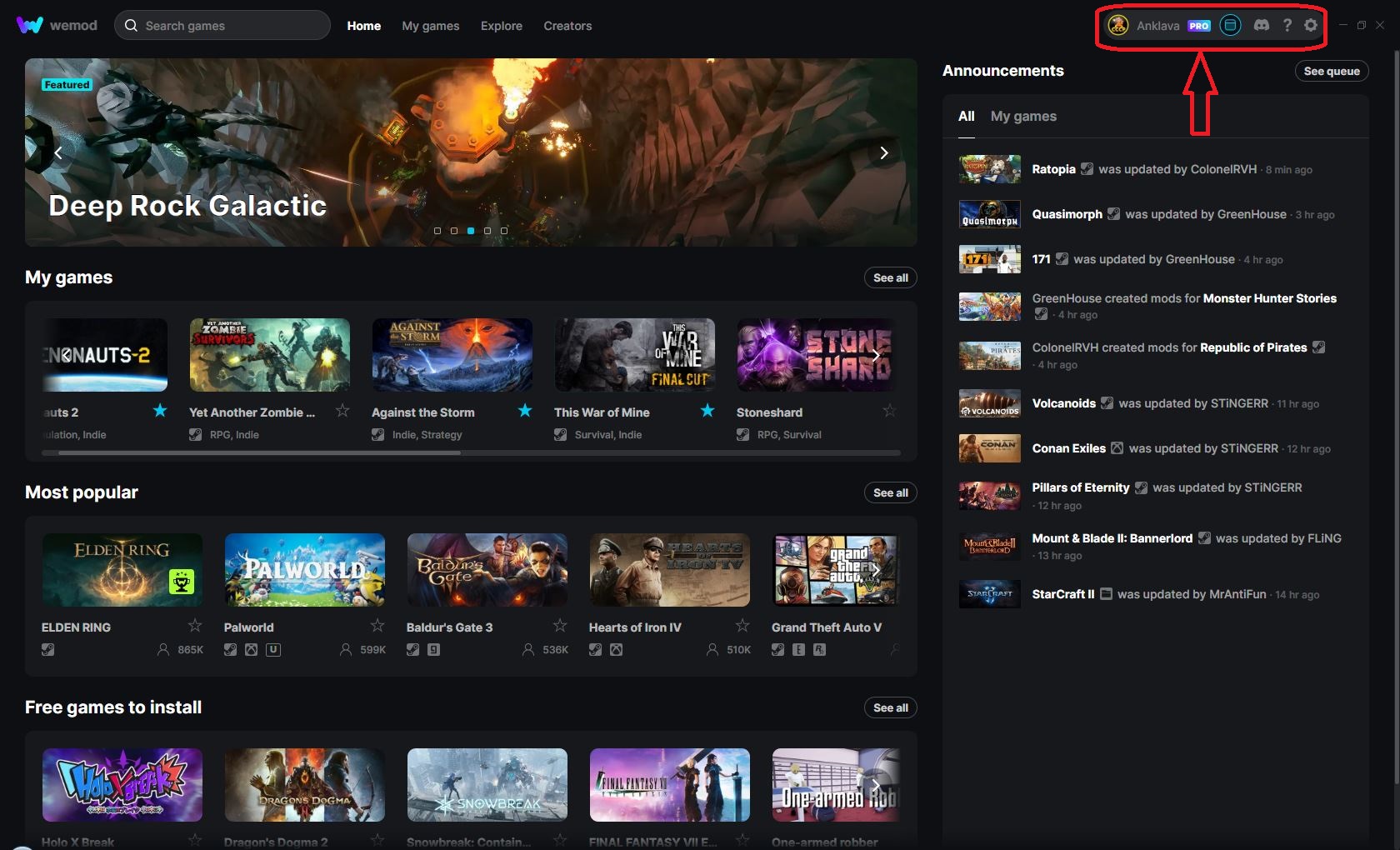Open Pillars of Eternity announcement
The image size is (1400, 850).
[x=1081, y=487]
